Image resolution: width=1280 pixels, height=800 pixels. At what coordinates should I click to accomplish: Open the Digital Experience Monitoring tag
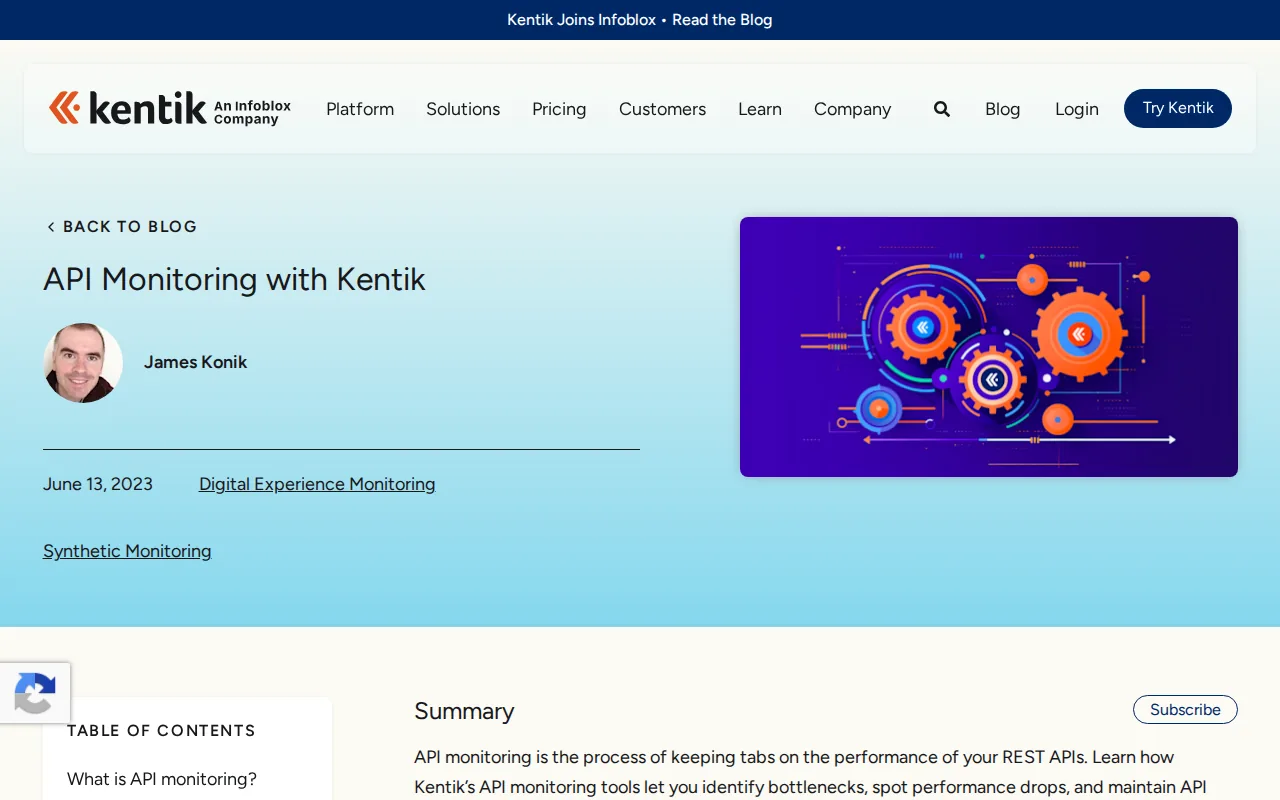pyautogui.click(x=317, y=484)
